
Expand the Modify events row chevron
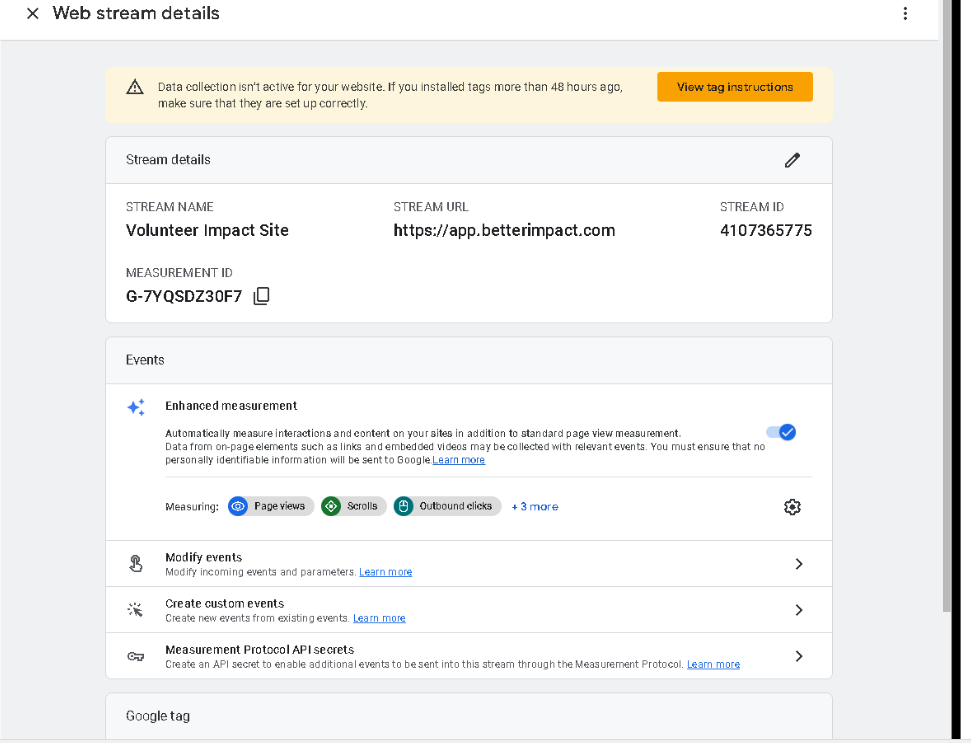[x=798, y=564]
